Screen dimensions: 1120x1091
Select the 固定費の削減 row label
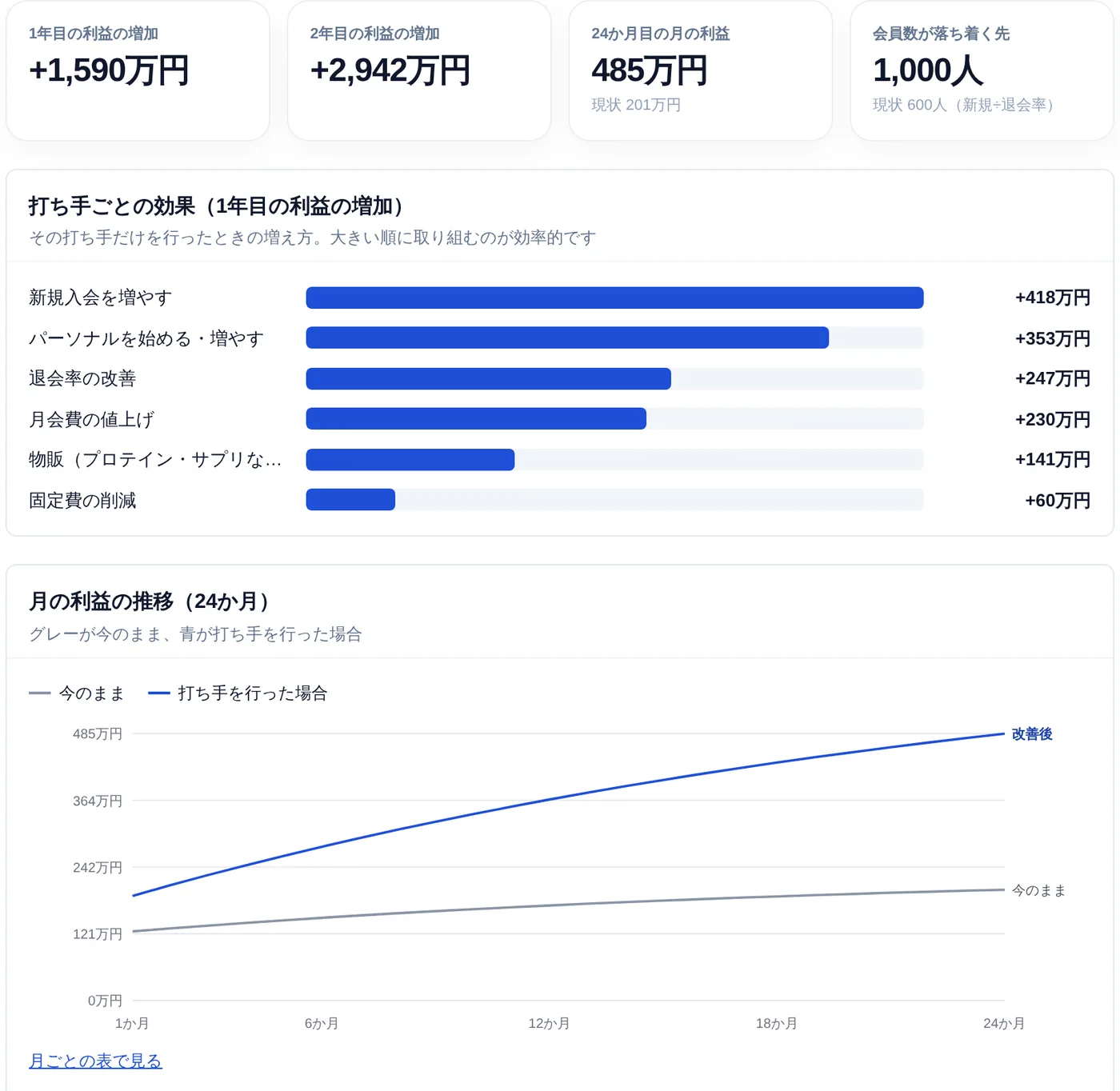click(x=82, y=500)
